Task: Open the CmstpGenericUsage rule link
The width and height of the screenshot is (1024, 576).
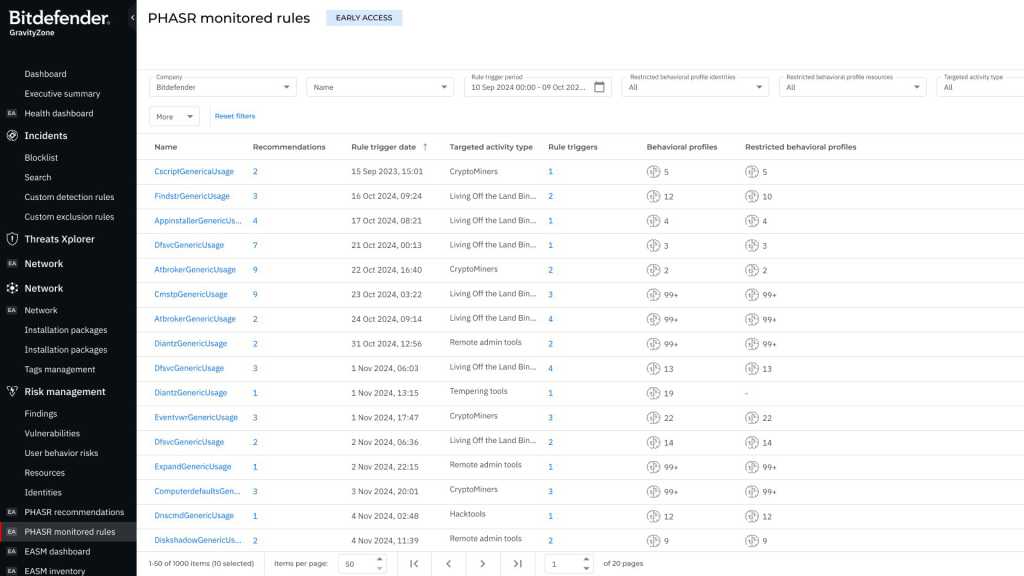Action: coord(191,295)
